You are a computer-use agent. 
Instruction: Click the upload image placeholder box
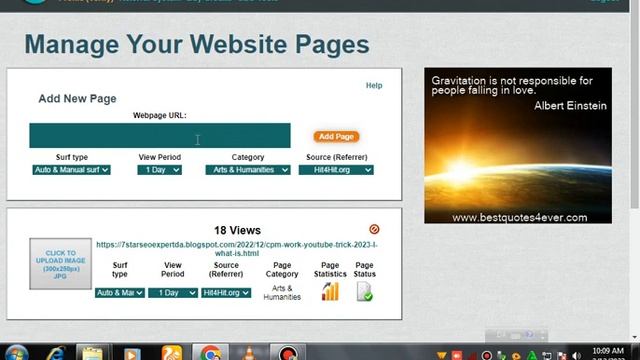tap(60, 264)
